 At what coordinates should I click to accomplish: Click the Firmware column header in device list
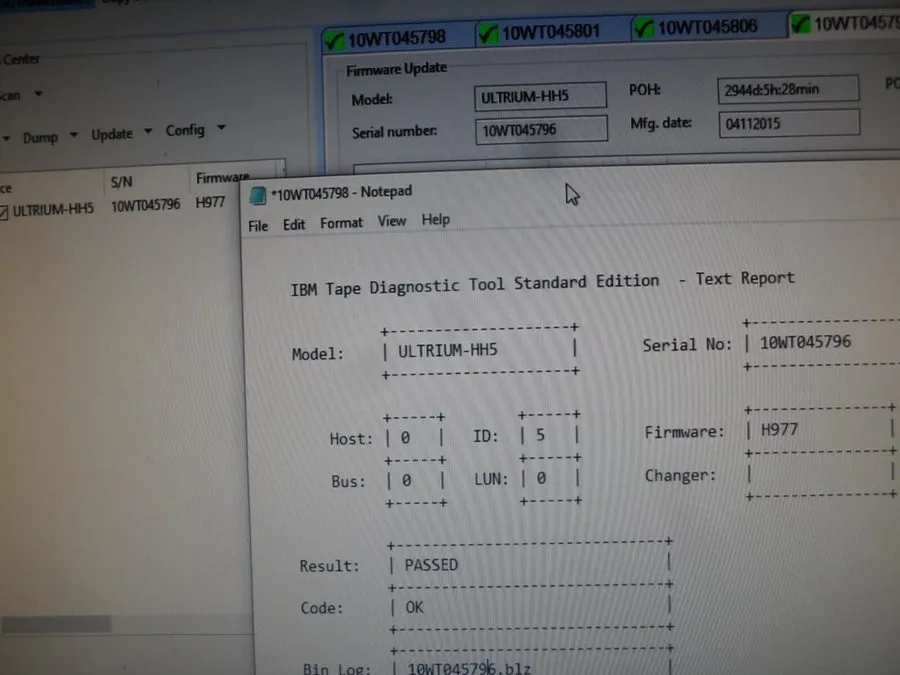click(223, 178)
